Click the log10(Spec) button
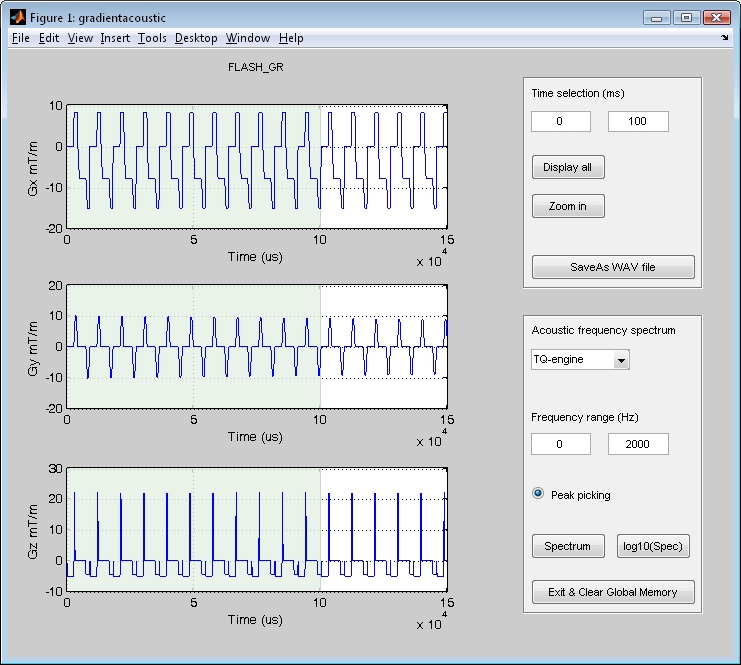The width and height of the screenshot is (741, 665). [x=653, y=546]
